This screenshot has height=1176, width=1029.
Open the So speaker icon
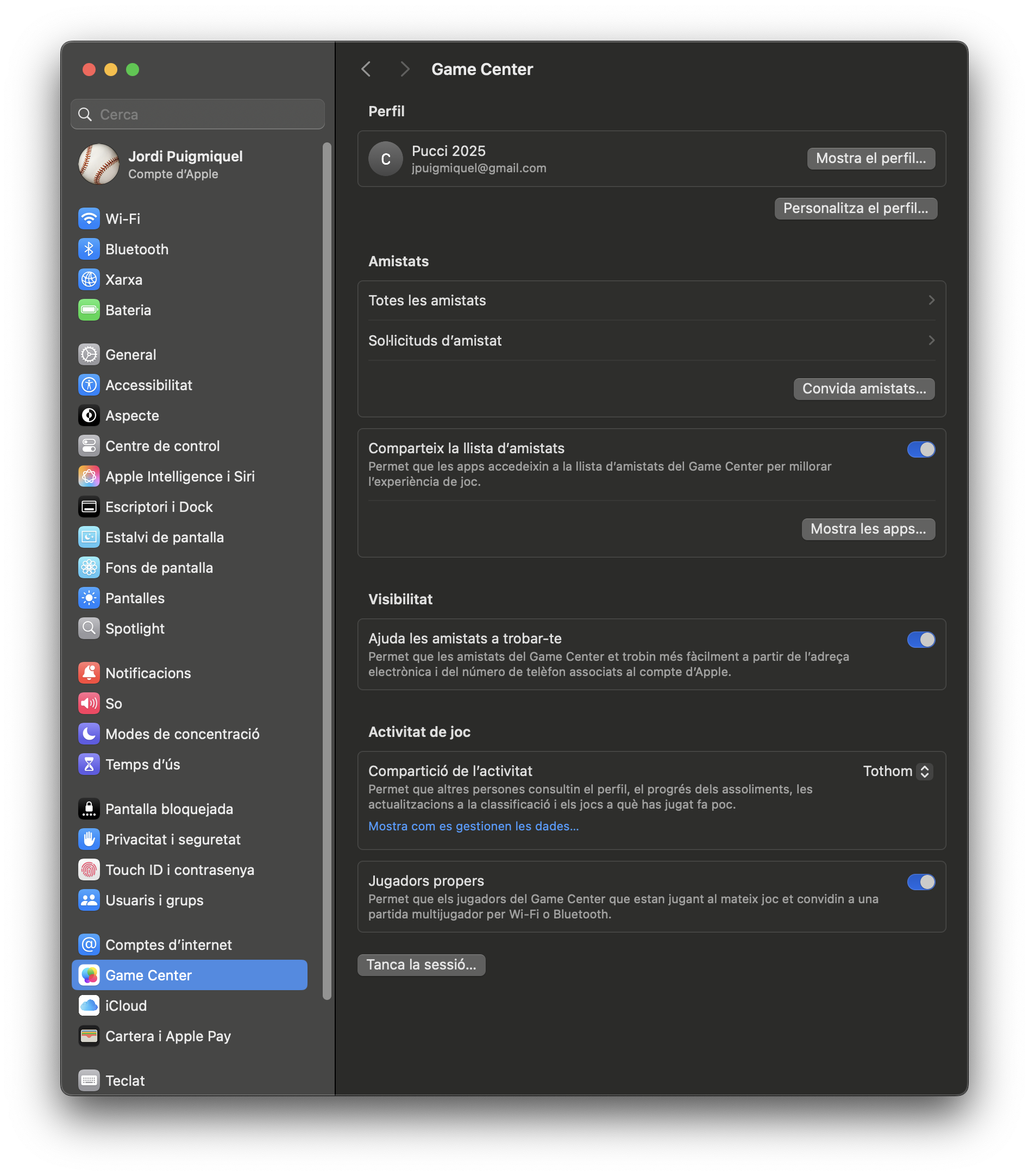89,703
